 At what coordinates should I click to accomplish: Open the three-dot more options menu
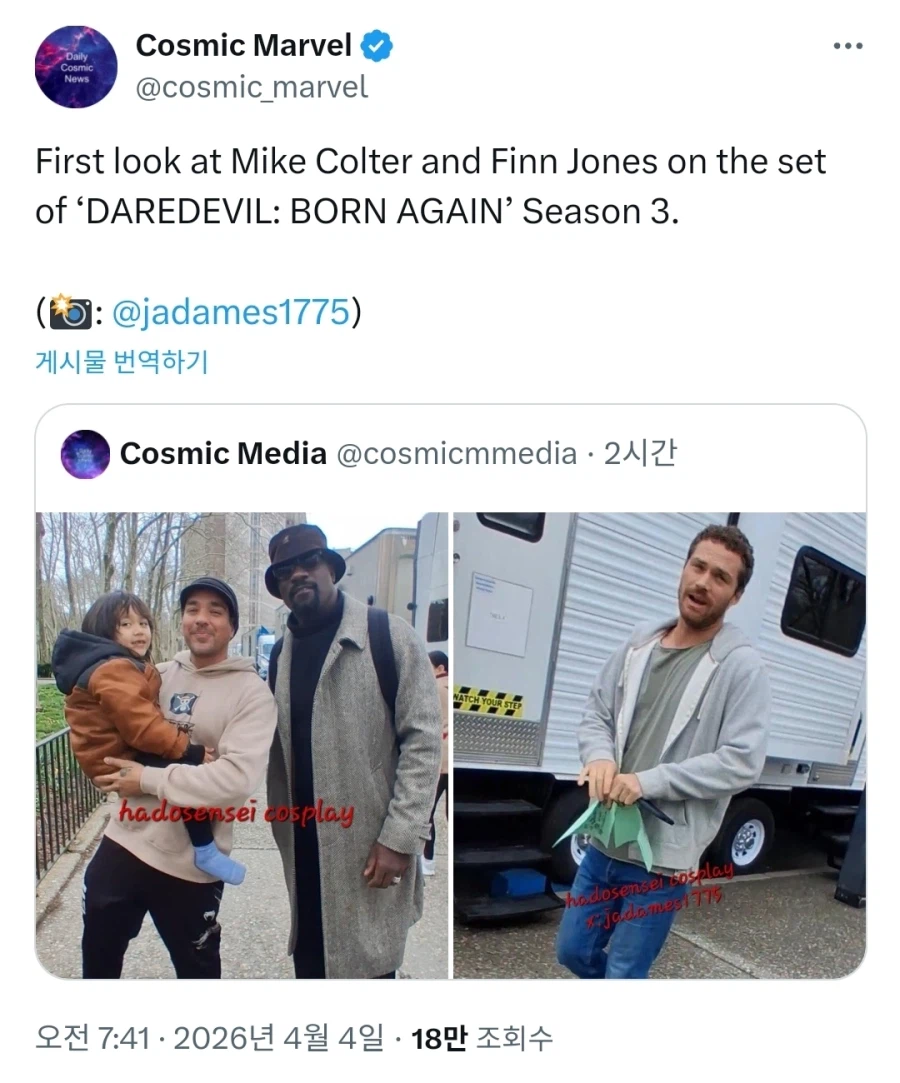tap(848, 46)
